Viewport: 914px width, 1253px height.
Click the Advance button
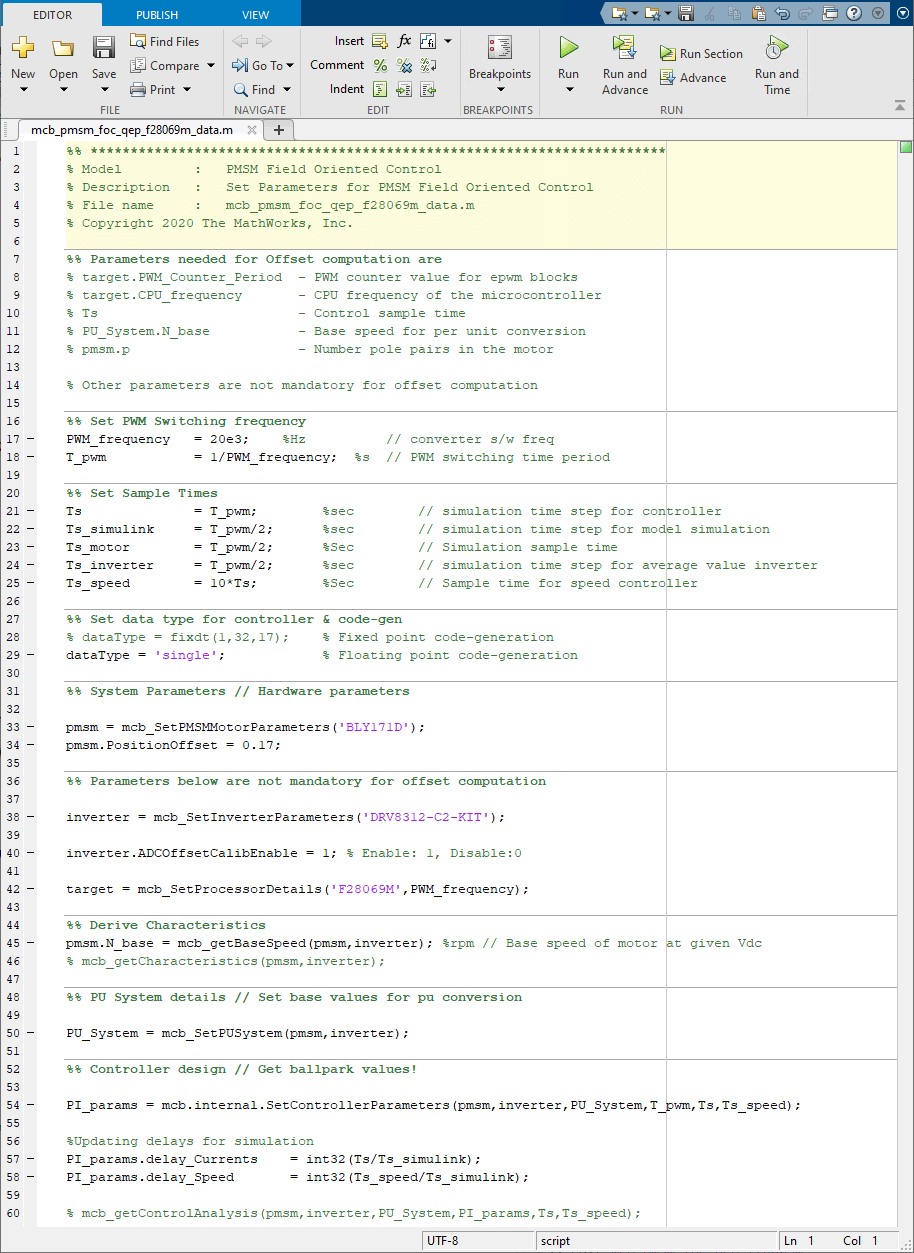(x=692, y=78)
